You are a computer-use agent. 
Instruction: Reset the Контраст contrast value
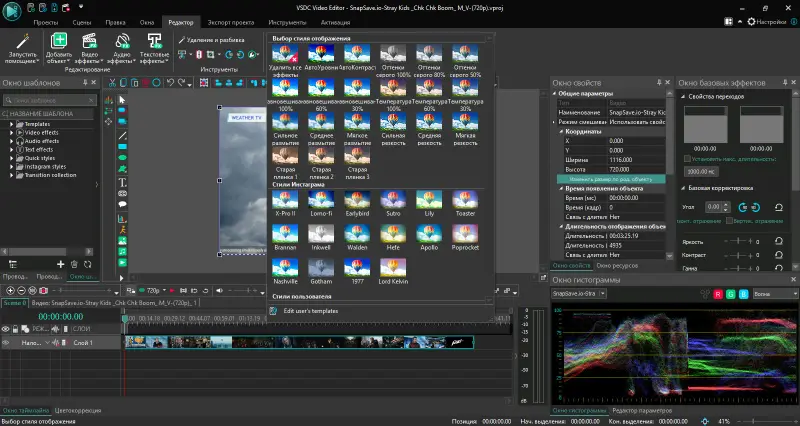779,255
